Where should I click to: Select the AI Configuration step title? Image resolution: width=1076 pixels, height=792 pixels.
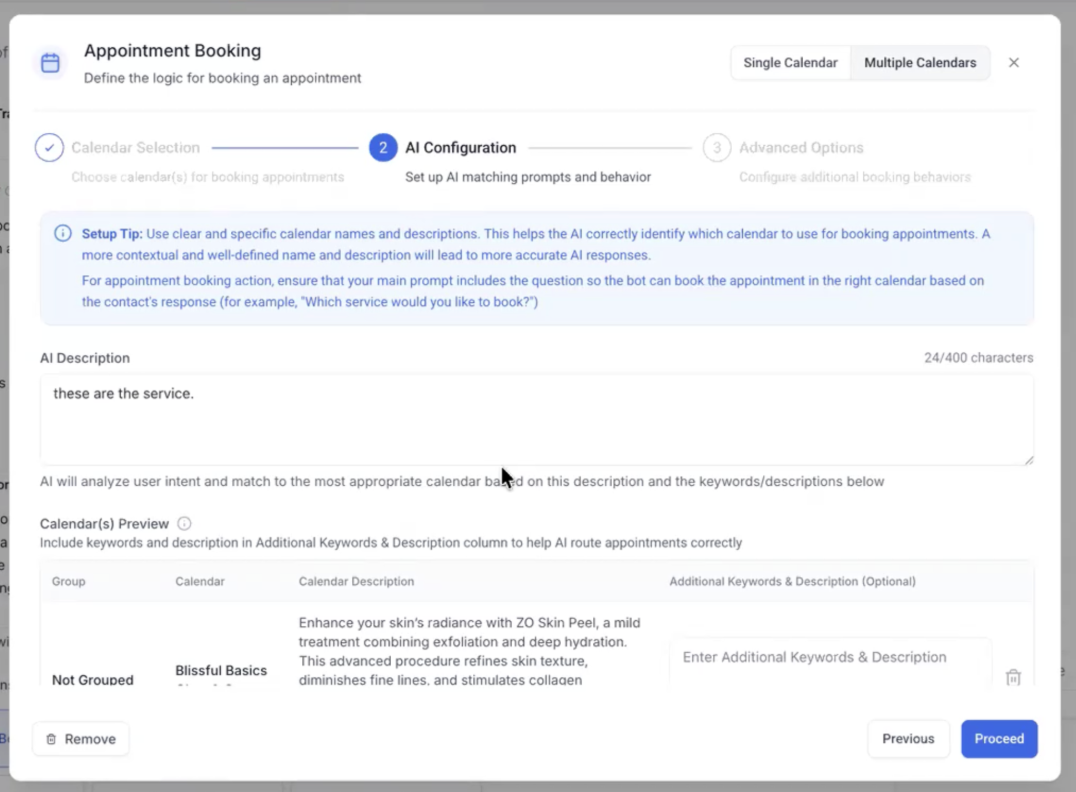pyautogui.click(x=460, y=148)
